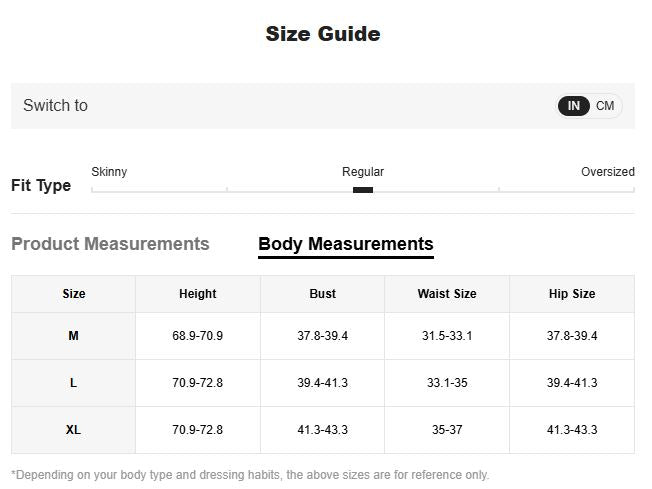Select the Body Measurements tab

345,244
